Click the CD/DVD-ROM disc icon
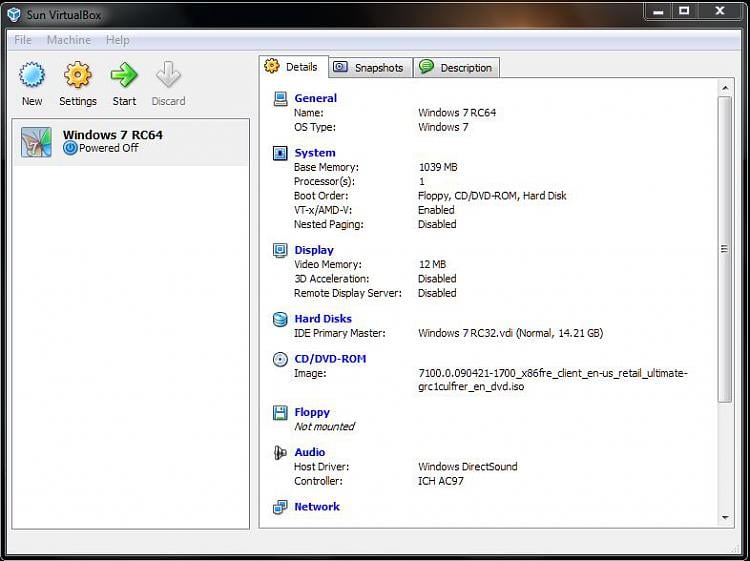This screenshot has height=561, width=750. tap(280, 359)
